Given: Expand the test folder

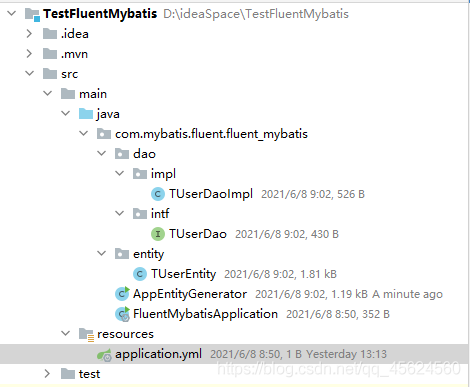Looking at the screenshot, I should coord(47,374).
